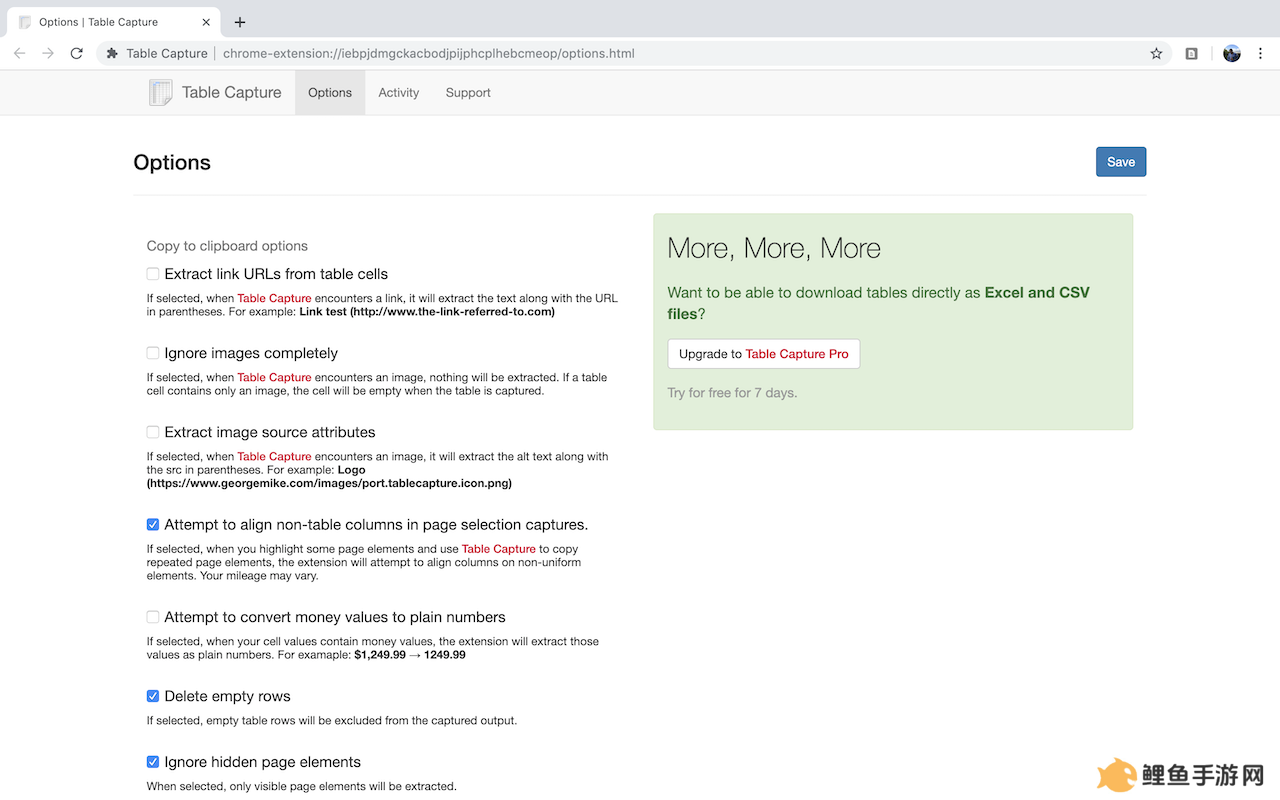
Task: Open the Chrome three-dot menu
Action: point(1262,53)
